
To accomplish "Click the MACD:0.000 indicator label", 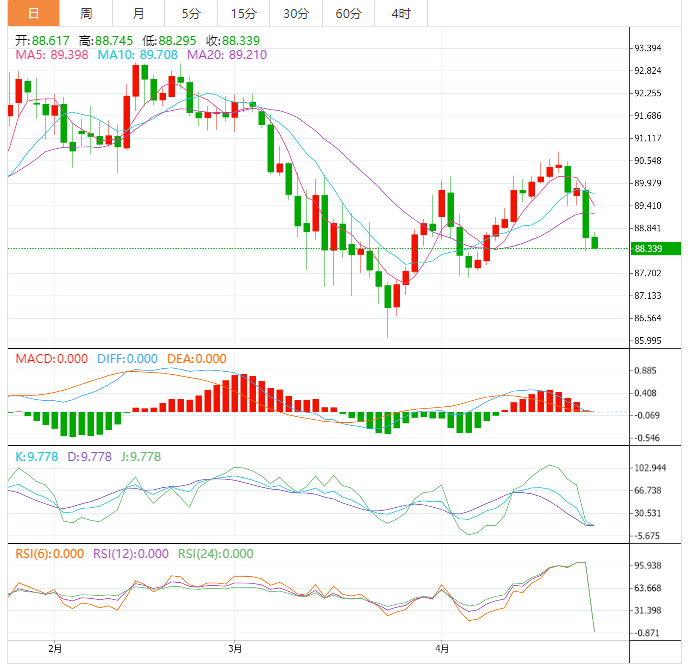I will 52,359.
